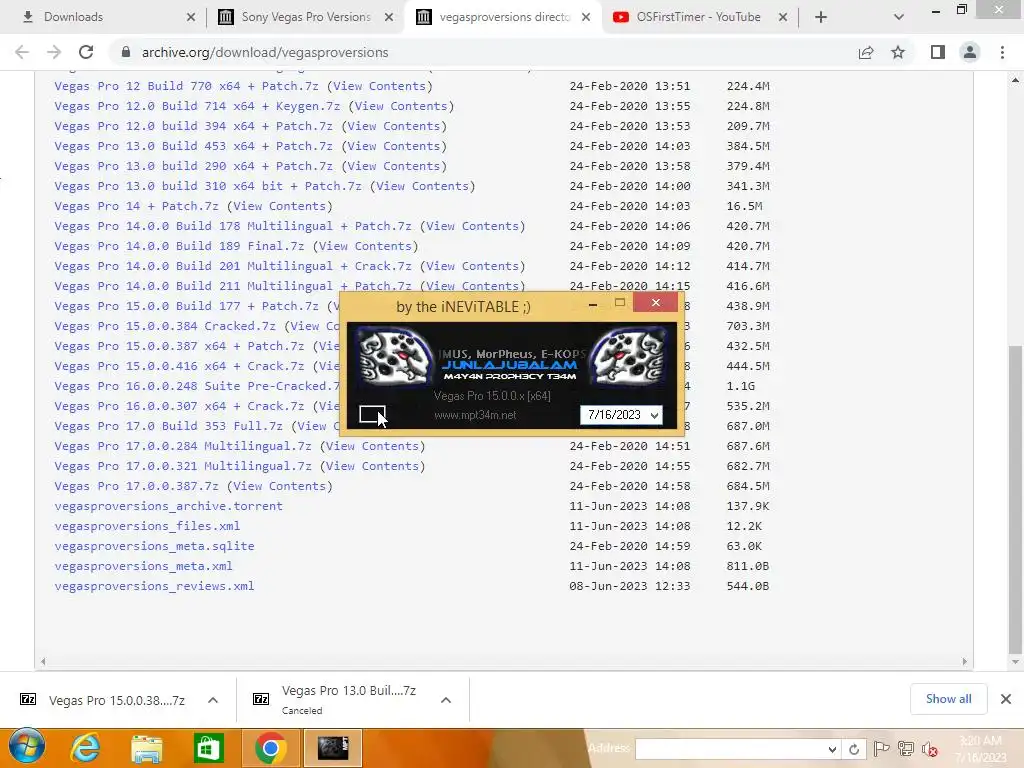
Task: View Contents of Vegas Pro 17.0.0.284 Multilingual
Action: 372,446
